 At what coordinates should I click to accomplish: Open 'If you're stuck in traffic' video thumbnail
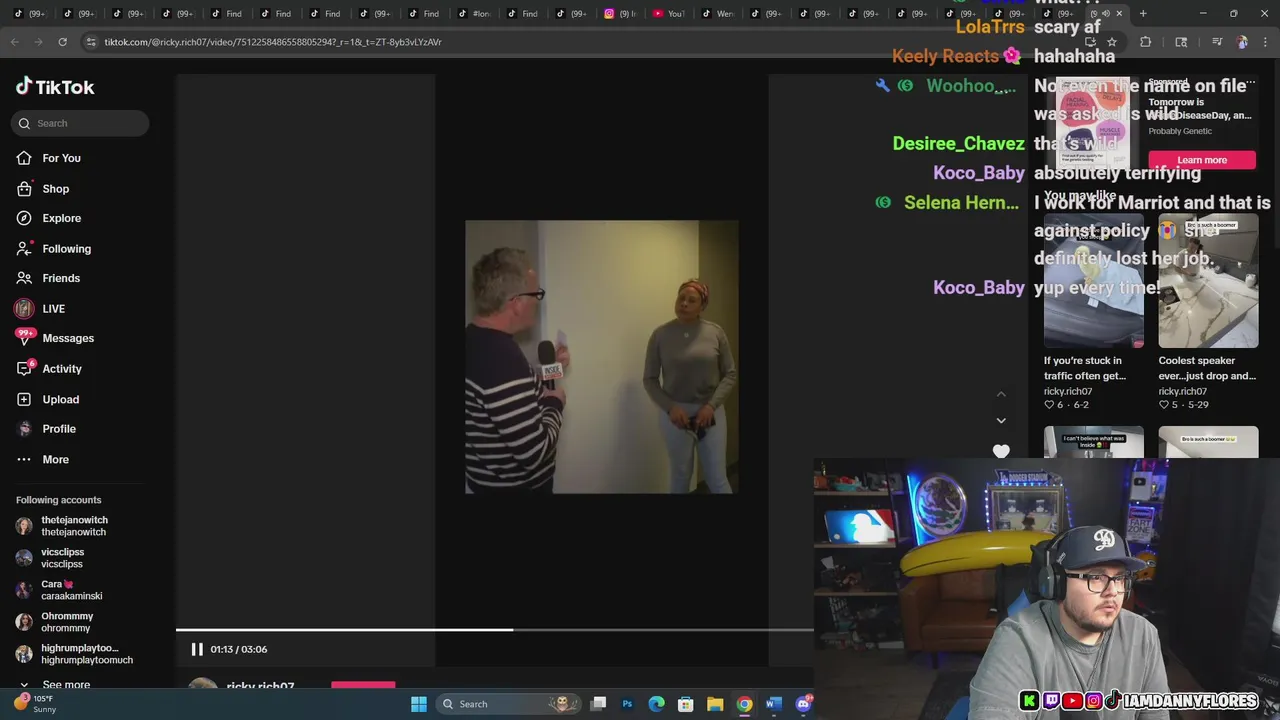pyautogui.click(x=1093, y=280)
